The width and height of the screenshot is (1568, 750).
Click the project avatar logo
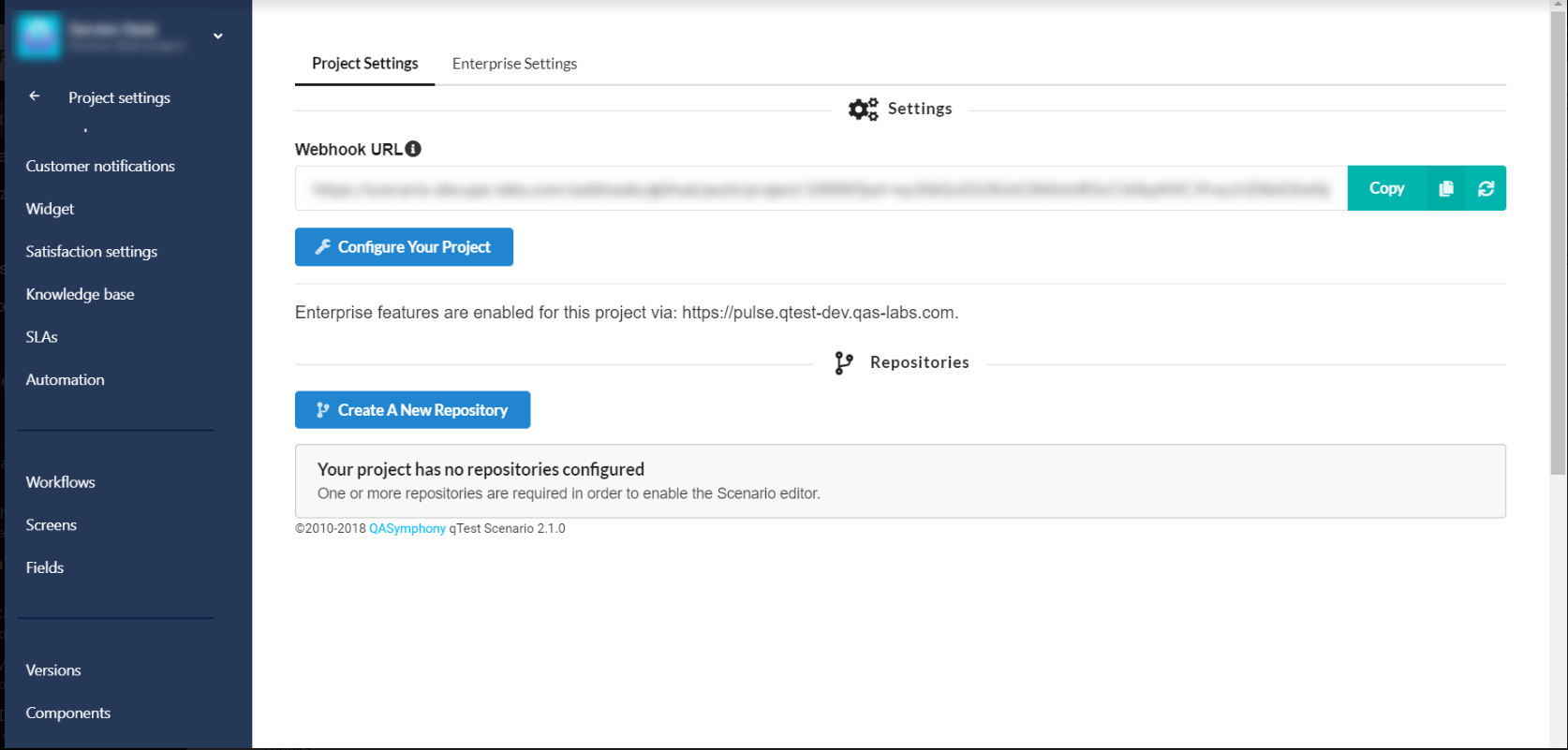tap(38, 36)
